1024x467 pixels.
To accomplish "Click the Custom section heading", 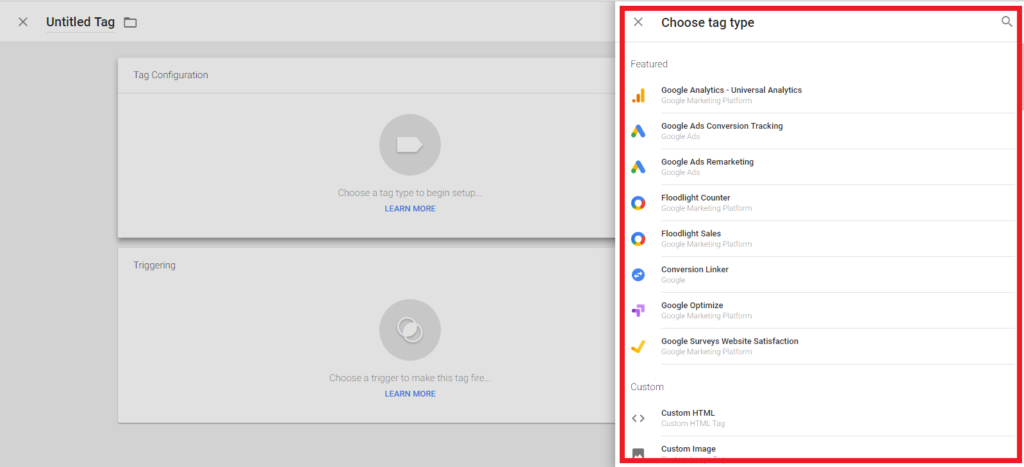I will click(647, 387).
